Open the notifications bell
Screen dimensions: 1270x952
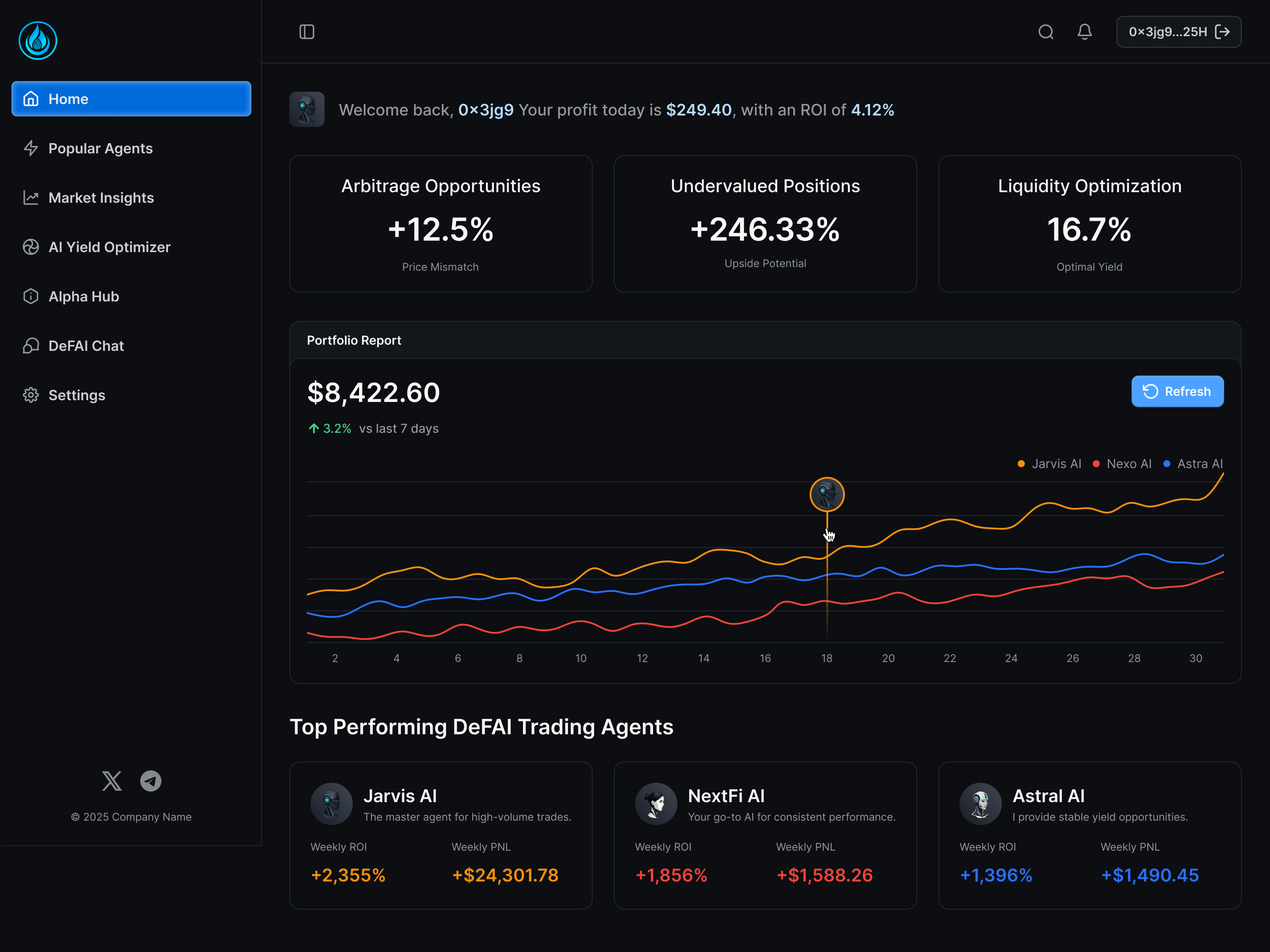coord(1084,32)
